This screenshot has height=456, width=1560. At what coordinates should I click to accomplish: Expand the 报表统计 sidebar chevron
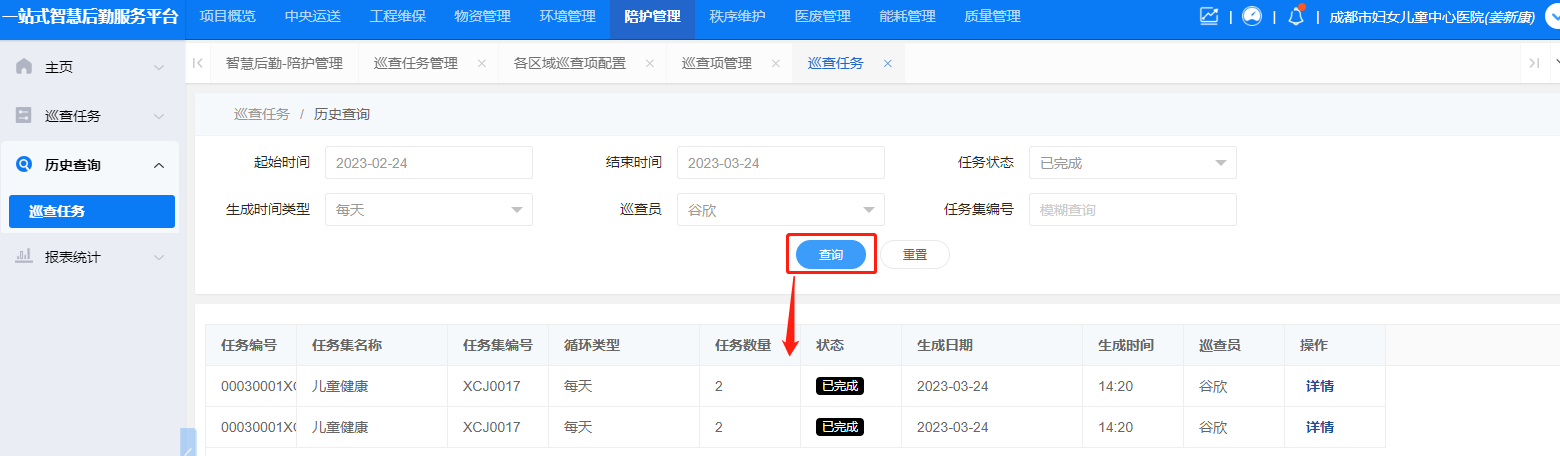159,257
